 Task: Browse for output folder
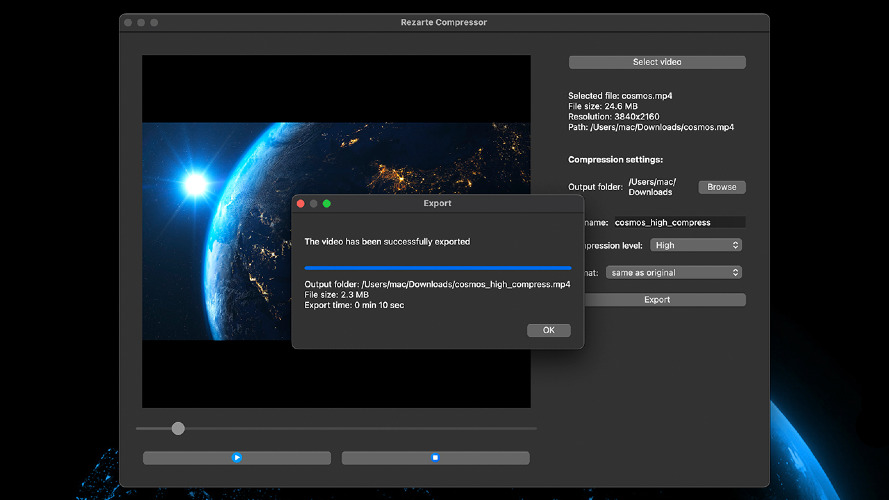722,187
